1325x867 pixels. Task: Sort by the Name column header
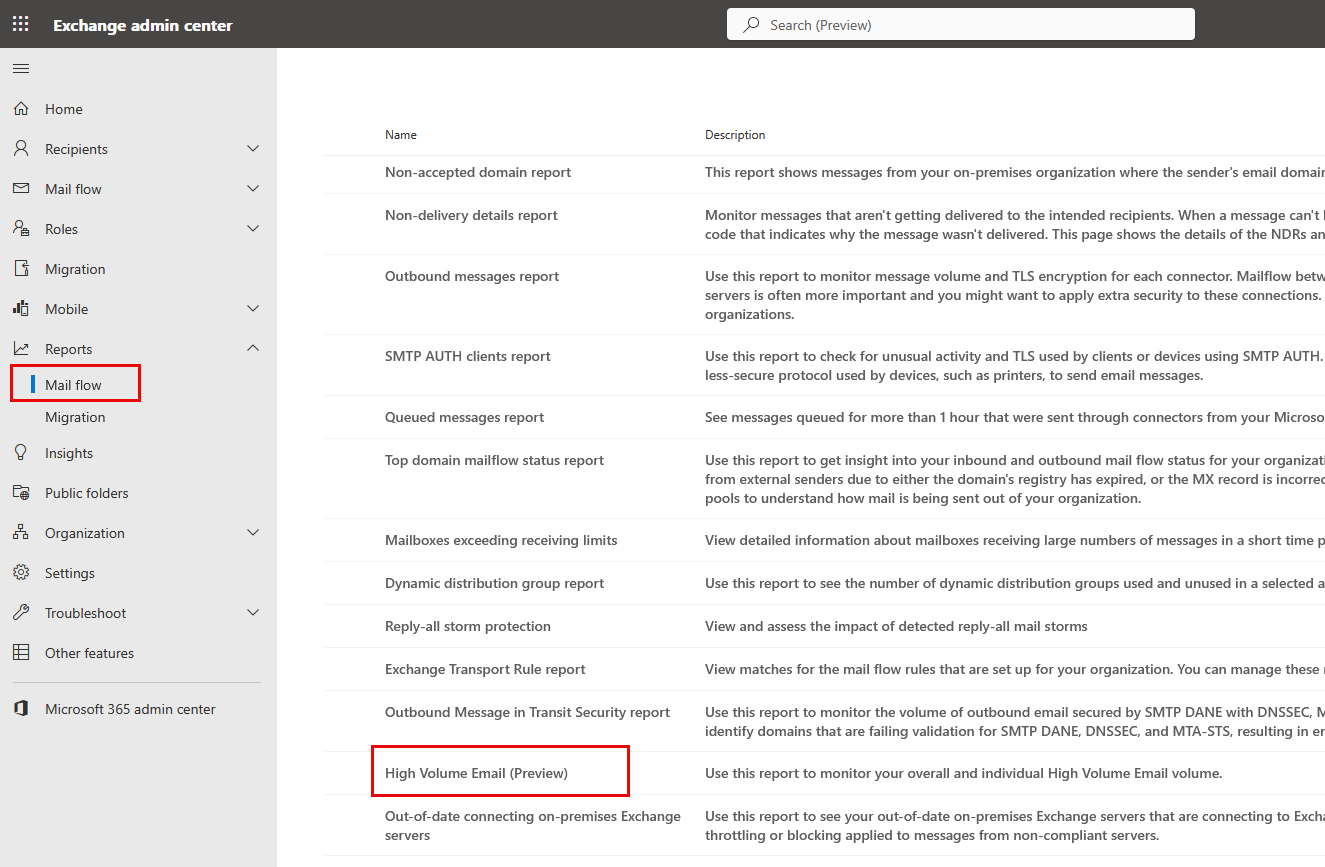(401, 135)
